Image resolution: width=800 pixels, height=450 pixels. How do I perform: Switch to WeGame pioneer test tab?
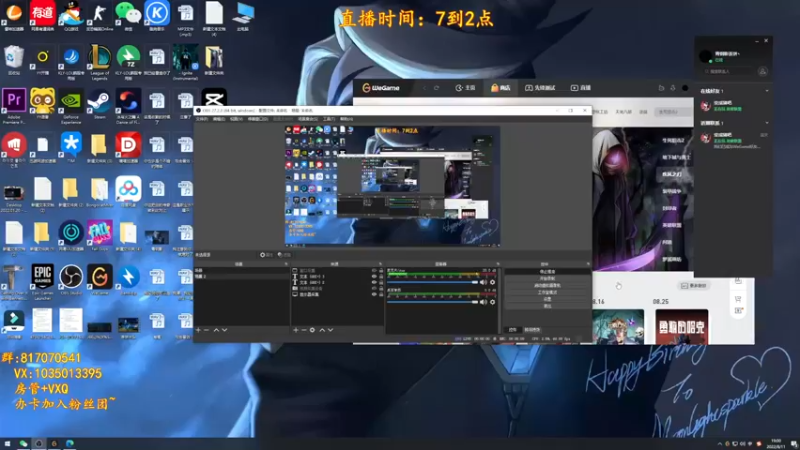pos(540,88)
